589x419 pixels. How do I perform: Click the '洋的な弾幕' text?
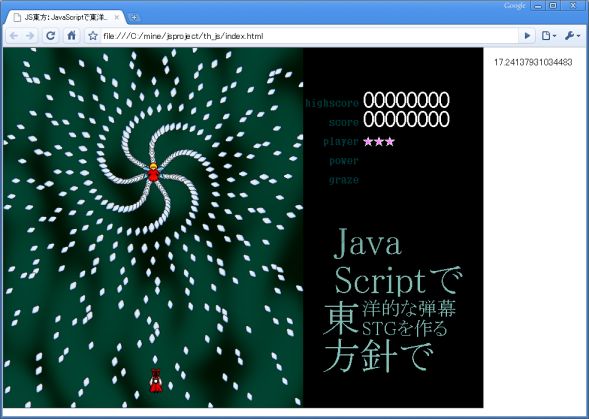click(409, 309)
